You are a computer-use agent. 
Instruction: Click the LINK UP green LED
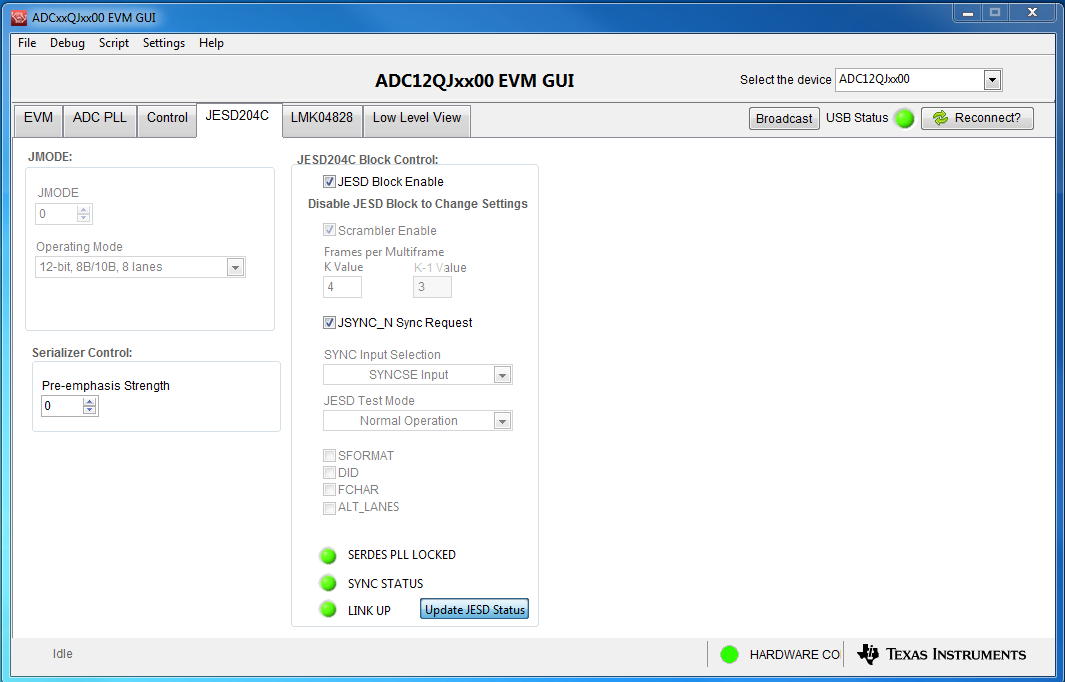click(x=328, y=610)
